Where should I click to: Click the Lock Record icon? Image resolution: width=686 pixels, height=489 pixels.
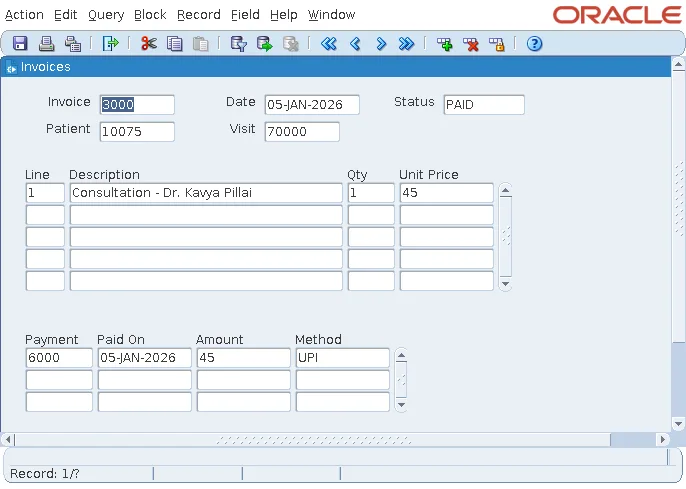pos(497,44)
